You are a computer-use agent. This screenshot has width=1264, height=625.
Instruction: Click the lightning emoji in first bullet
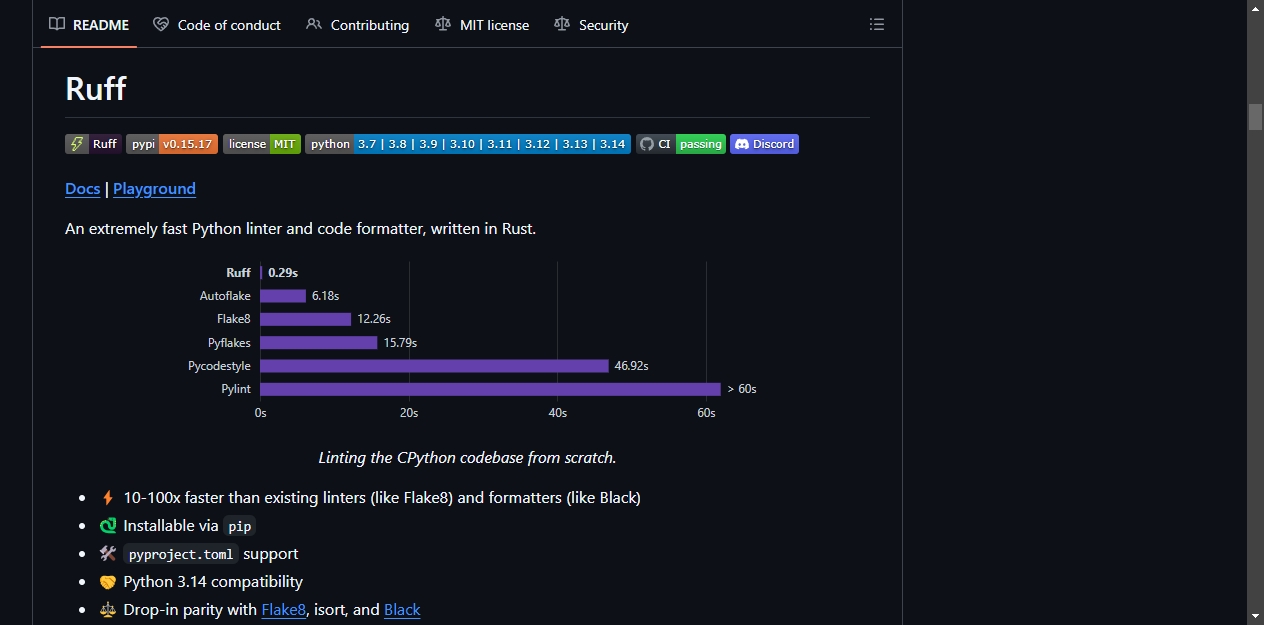point(108,497)
